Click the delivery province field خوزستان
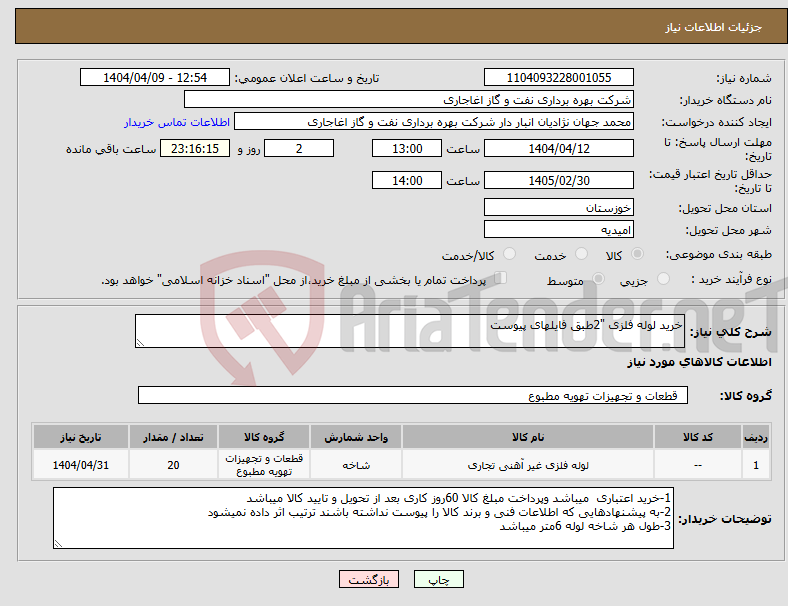 (x=559, y=207)
